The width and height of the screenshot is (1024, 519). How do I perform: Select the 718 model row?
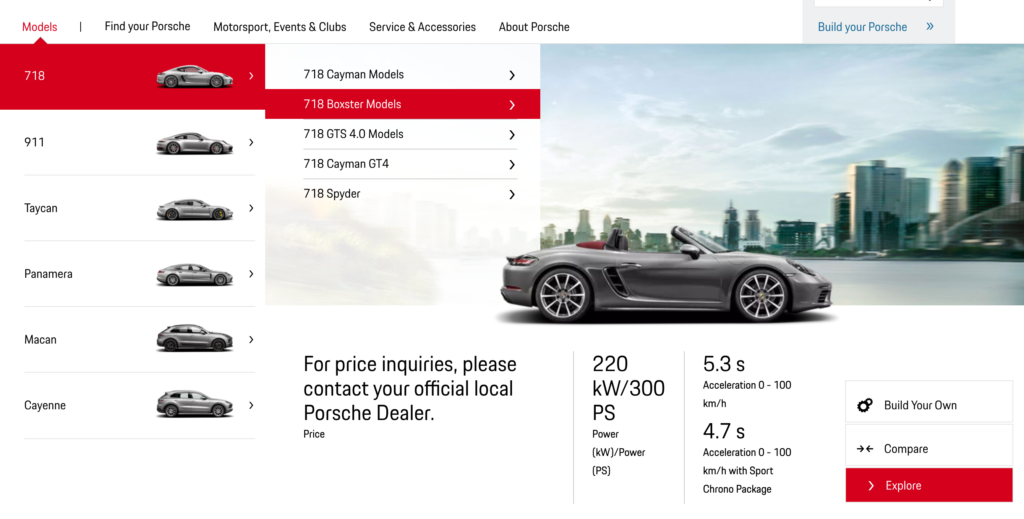click(133, 76)
